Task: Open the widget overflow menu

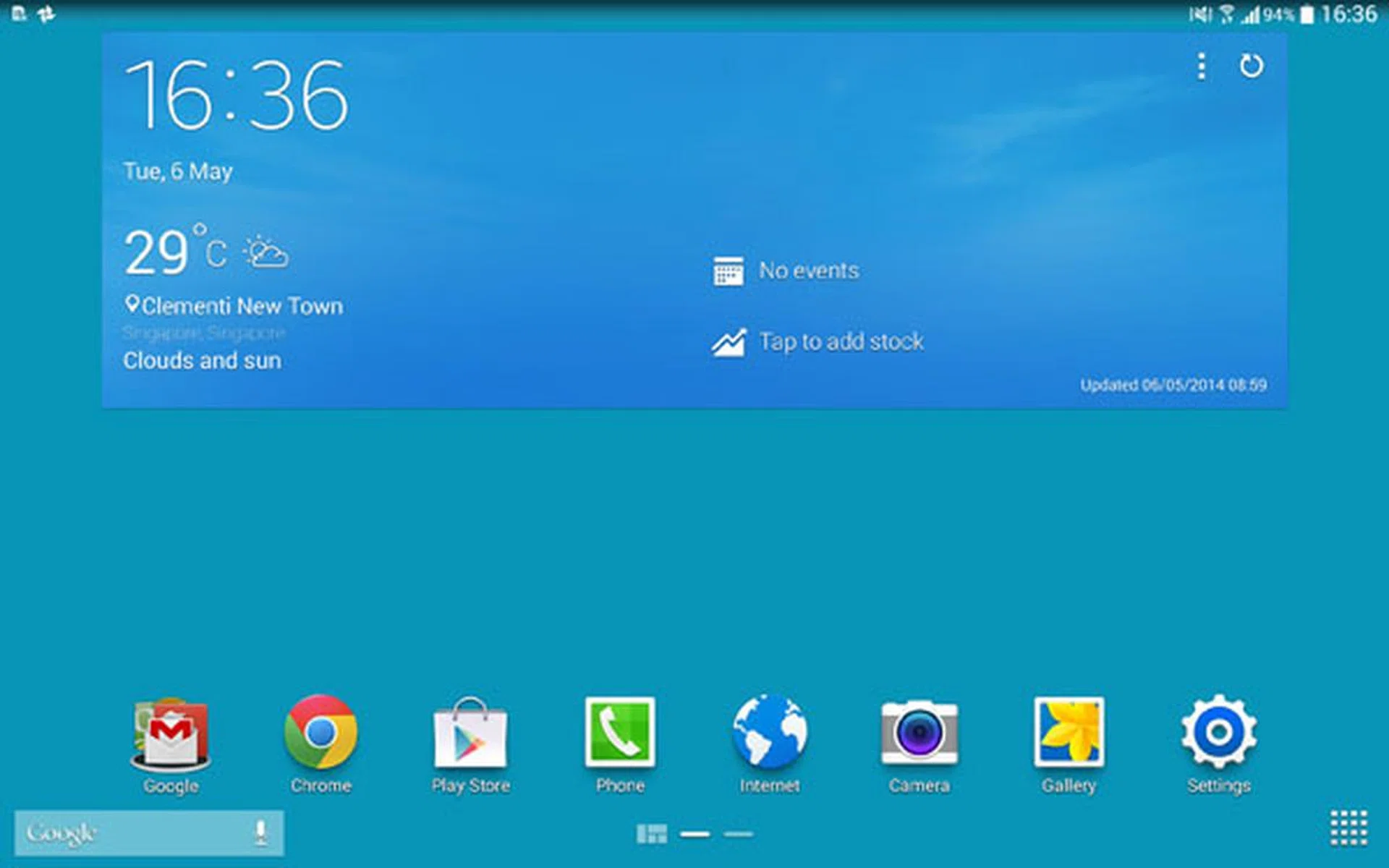Action: (x=1200, y=67)
